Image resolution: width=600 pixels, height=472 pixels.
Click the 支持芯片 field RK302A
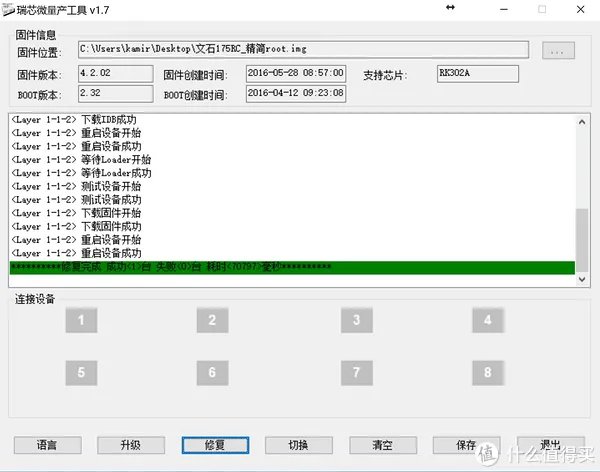coord(478,73)
